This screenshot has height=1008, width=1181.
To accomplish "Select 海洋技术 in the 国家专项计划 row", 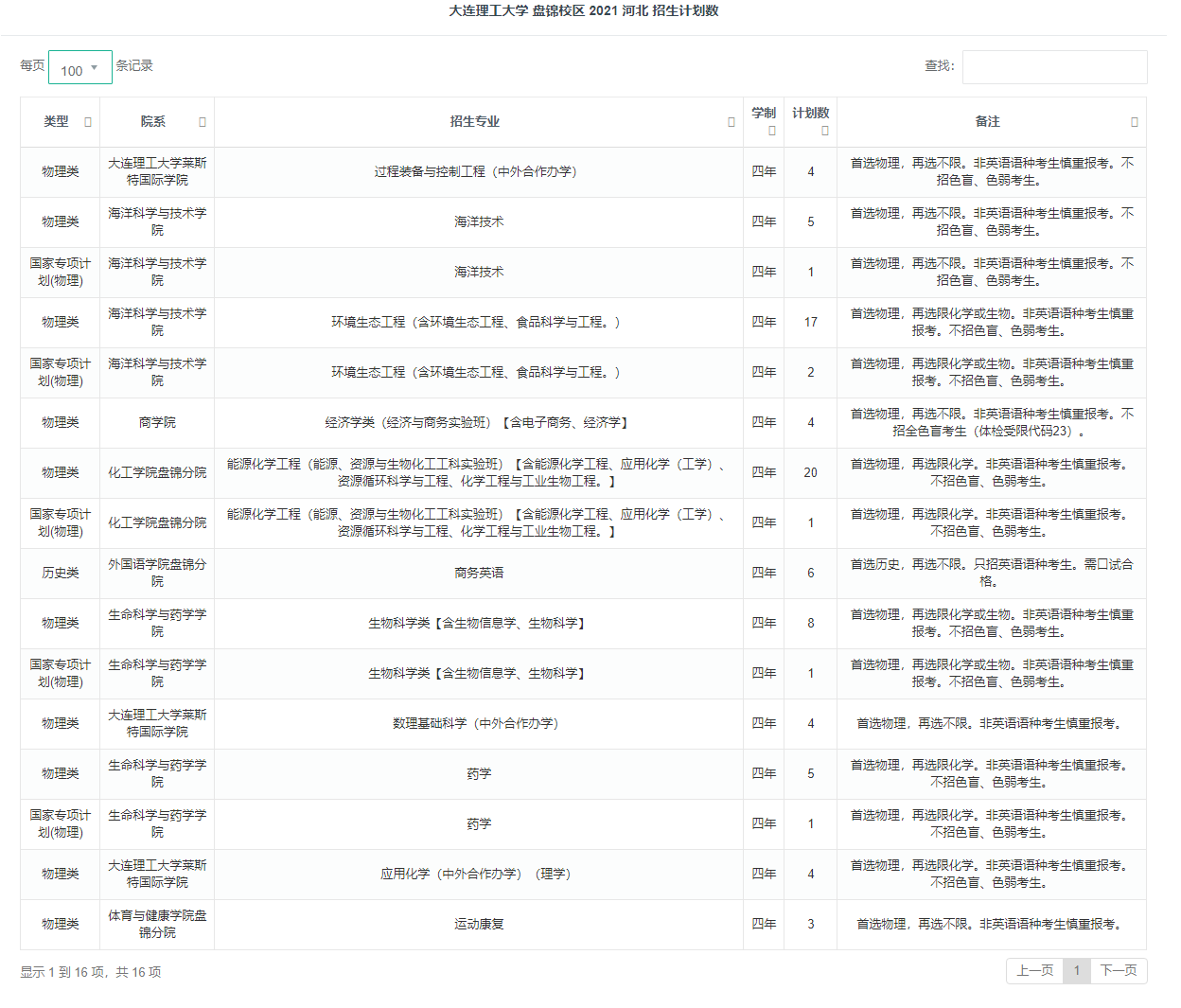I will [x=479, y=273].
